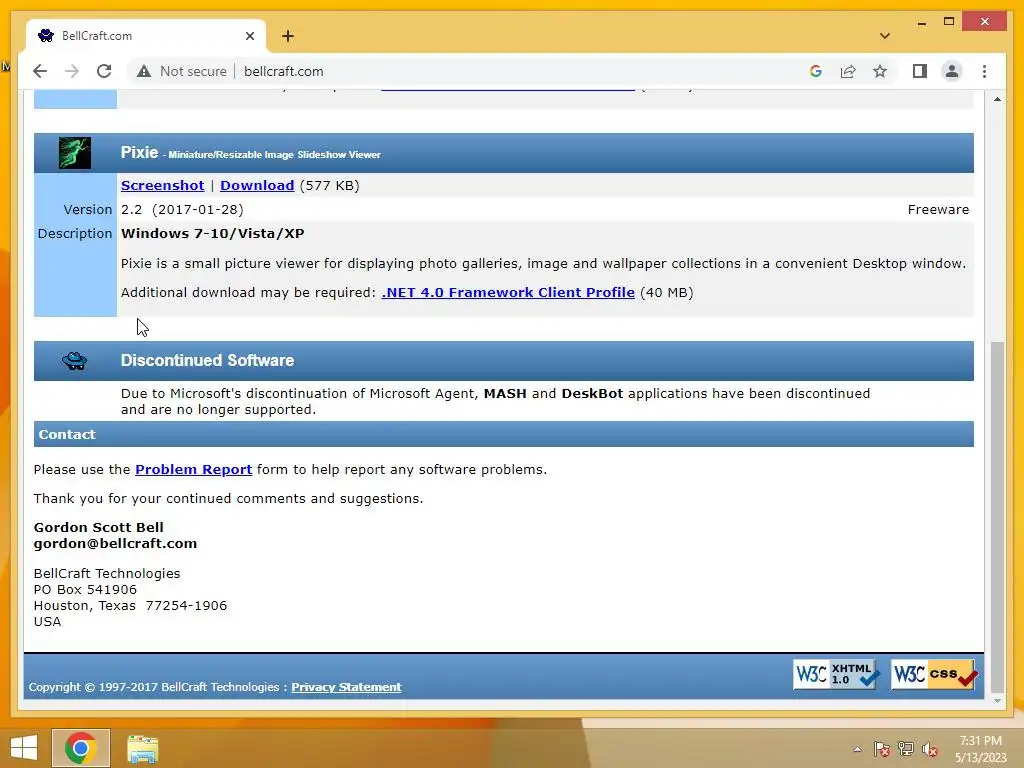
Task: Open .NET 4.0 Framework Client Profile link
Action: (508, 293)
